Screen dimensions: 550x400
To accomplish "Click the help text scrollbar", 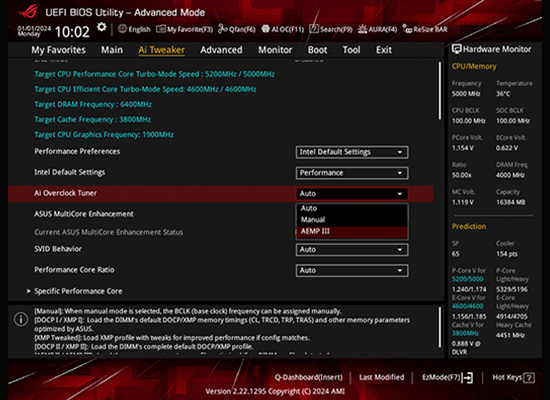I will coord(440,327).
